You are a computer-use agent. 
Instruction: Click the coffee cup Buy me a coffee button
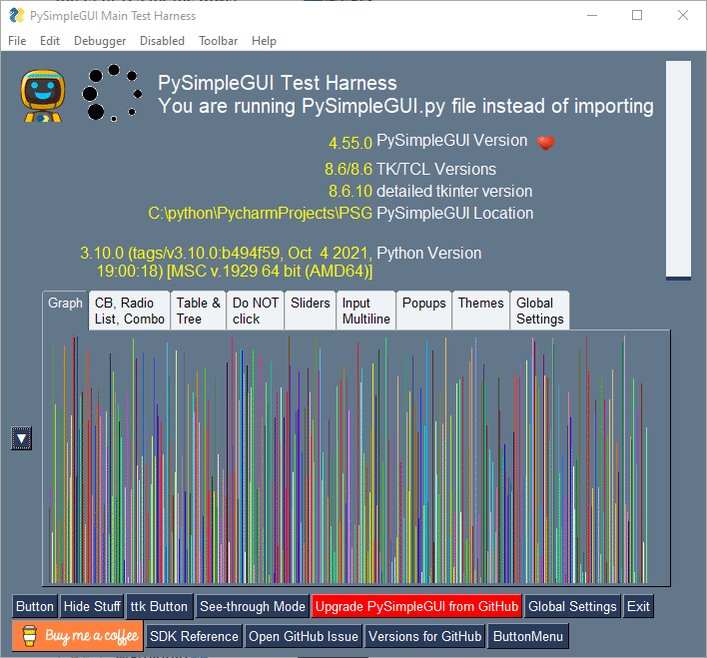click(x=78, y=636)
